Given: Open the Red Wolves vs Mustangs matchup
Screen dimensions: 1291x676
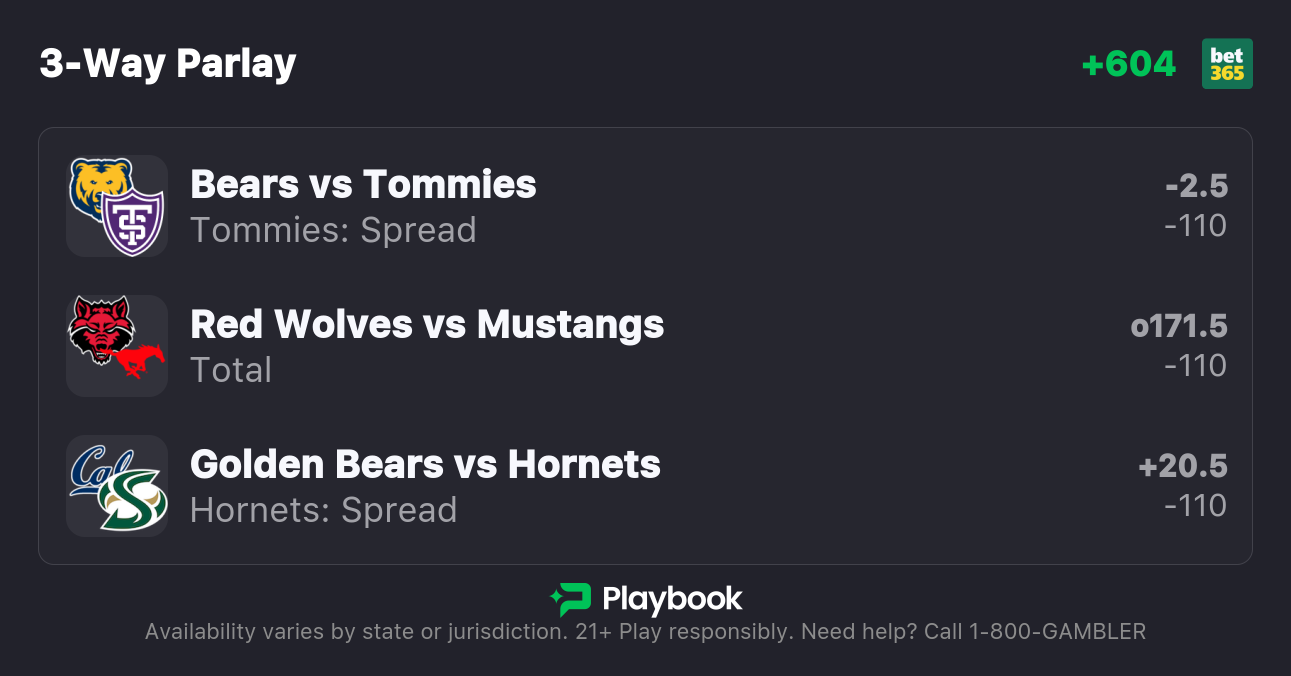Looking at the screenshot, I should coord(427,325).
